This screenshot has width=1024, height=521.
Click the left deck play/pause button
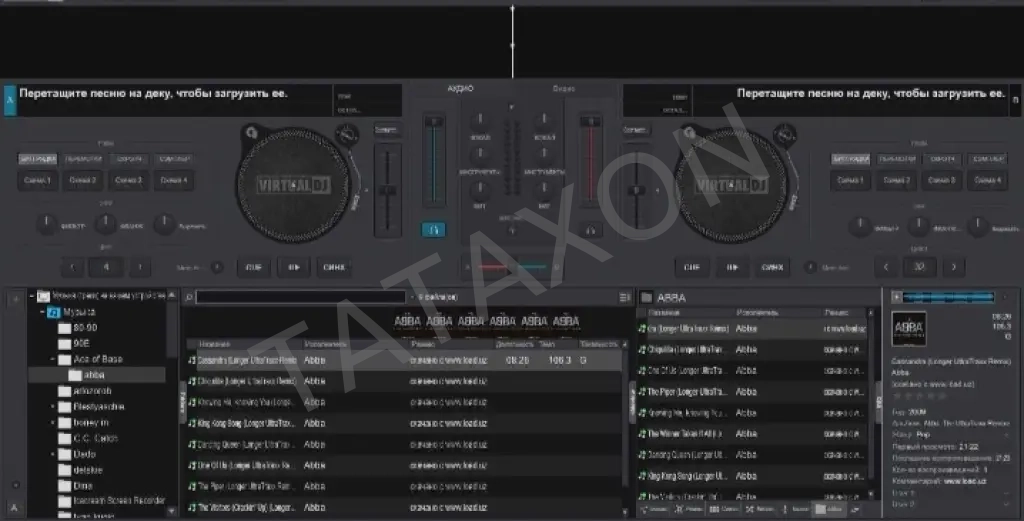point(294,267)
